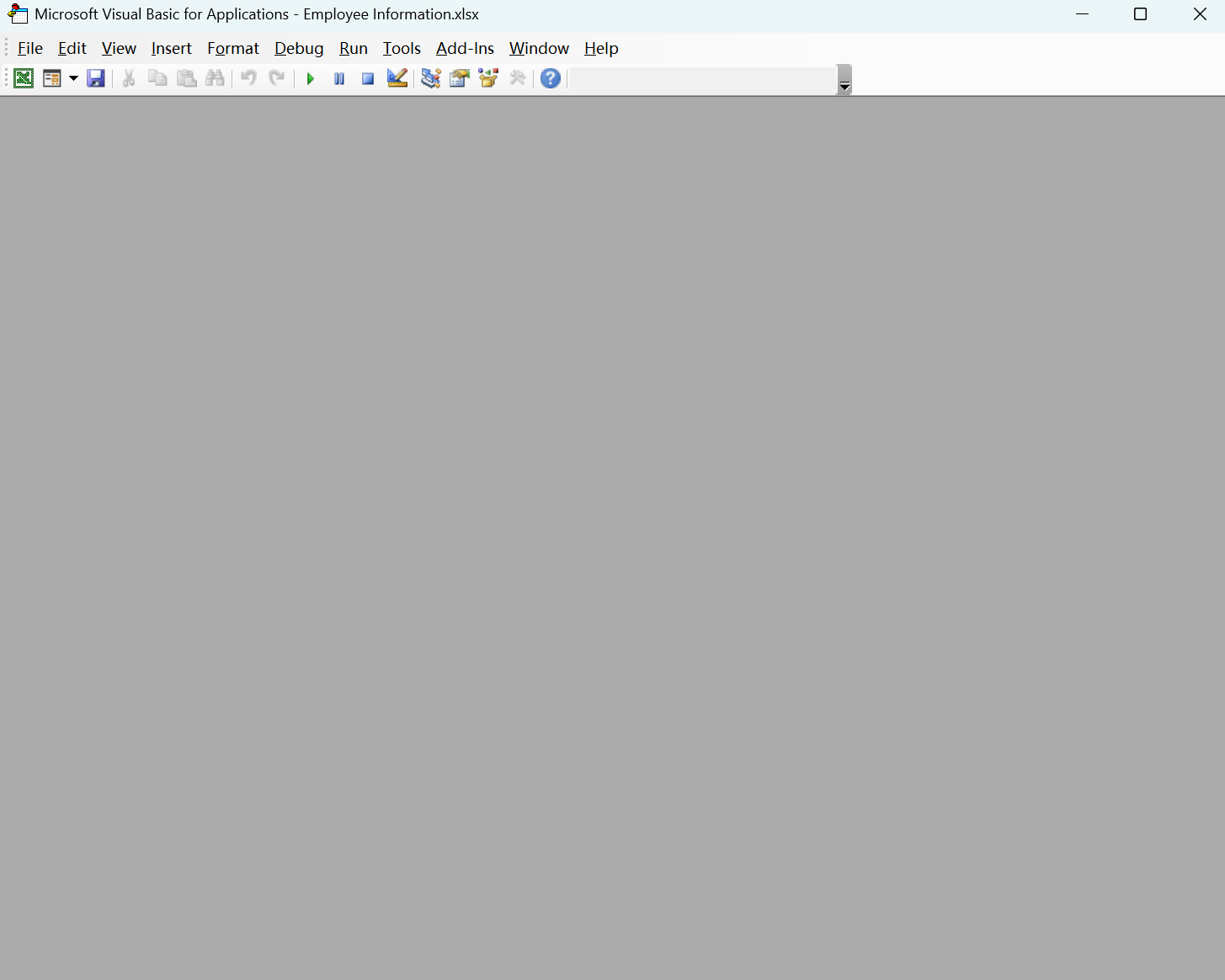Save Employee Information.xlsx
The height and width of the screenshot is (980, 1225).
click(96, 78)
